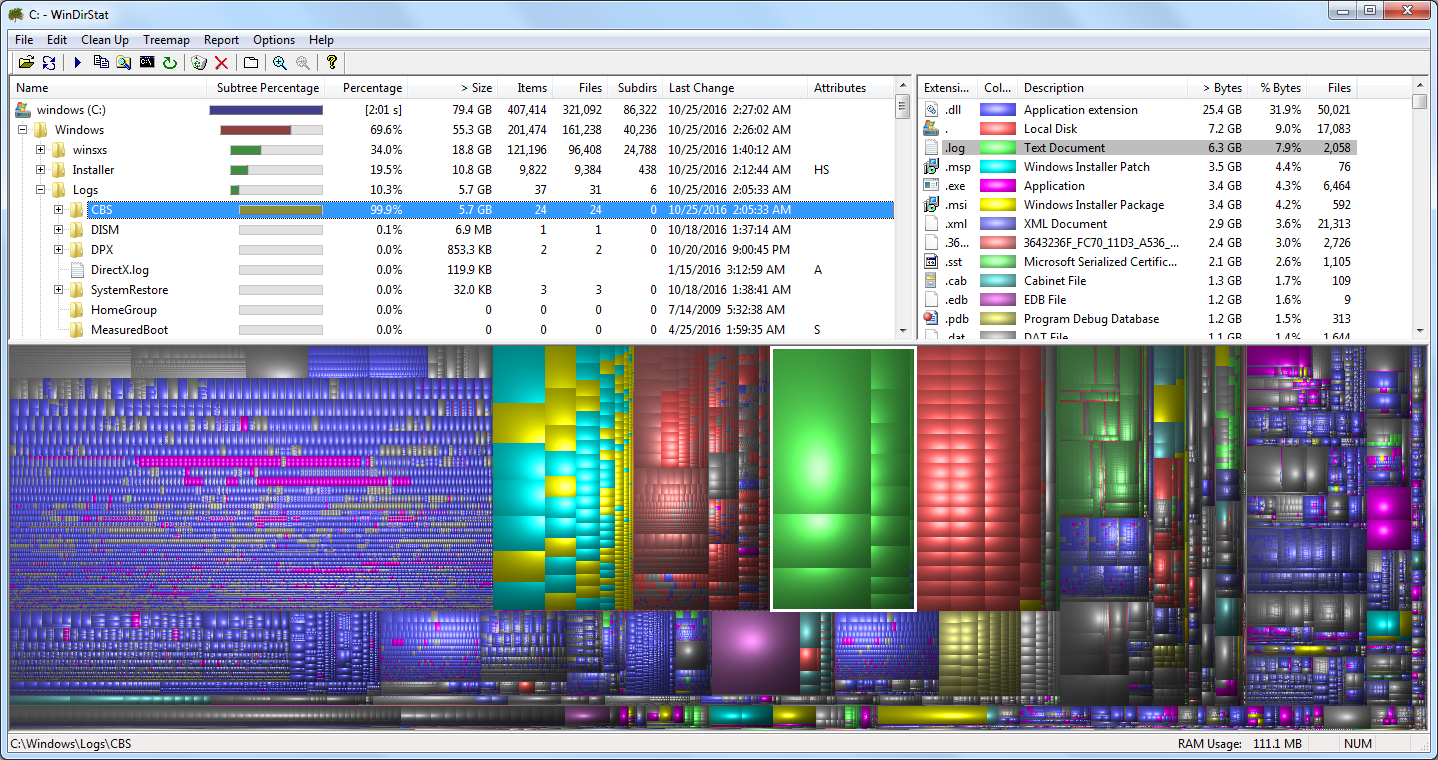The width and height of the screenshot is (1438, 760).
Task: Click the Copy Path toolbar icon
Action: tap(101, 62)
